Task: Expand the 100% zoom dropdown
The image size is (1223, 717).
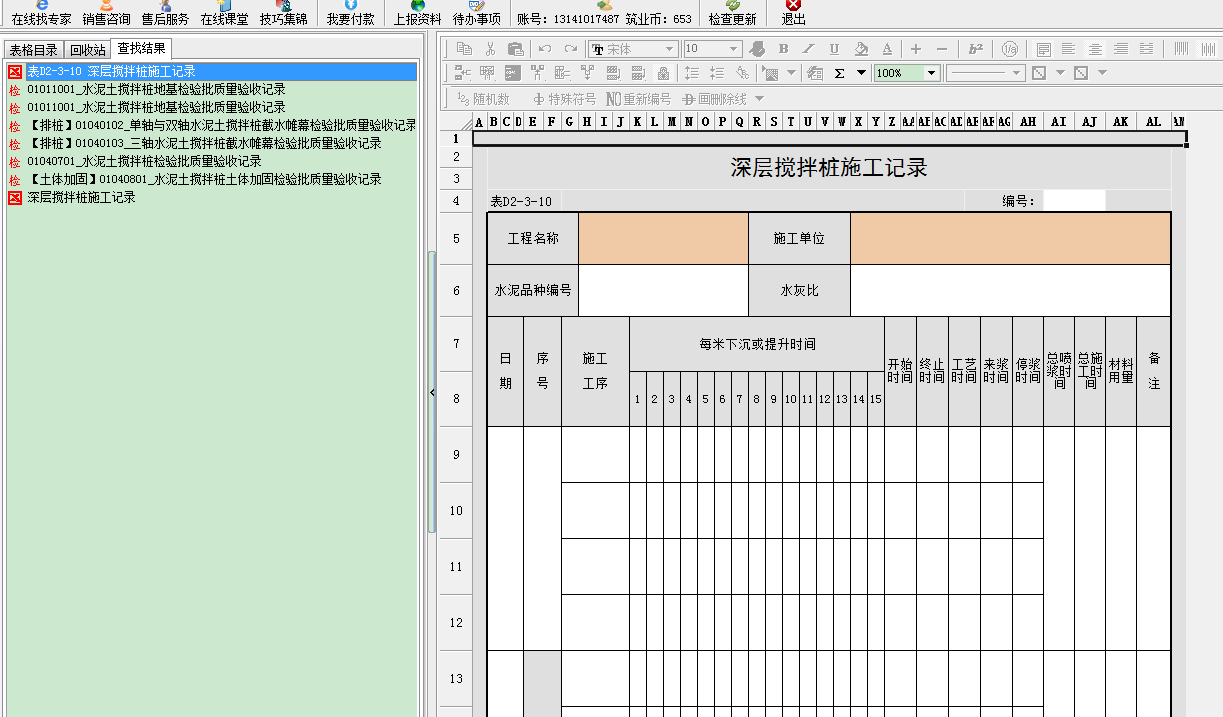Action: [x=931, y=73]
